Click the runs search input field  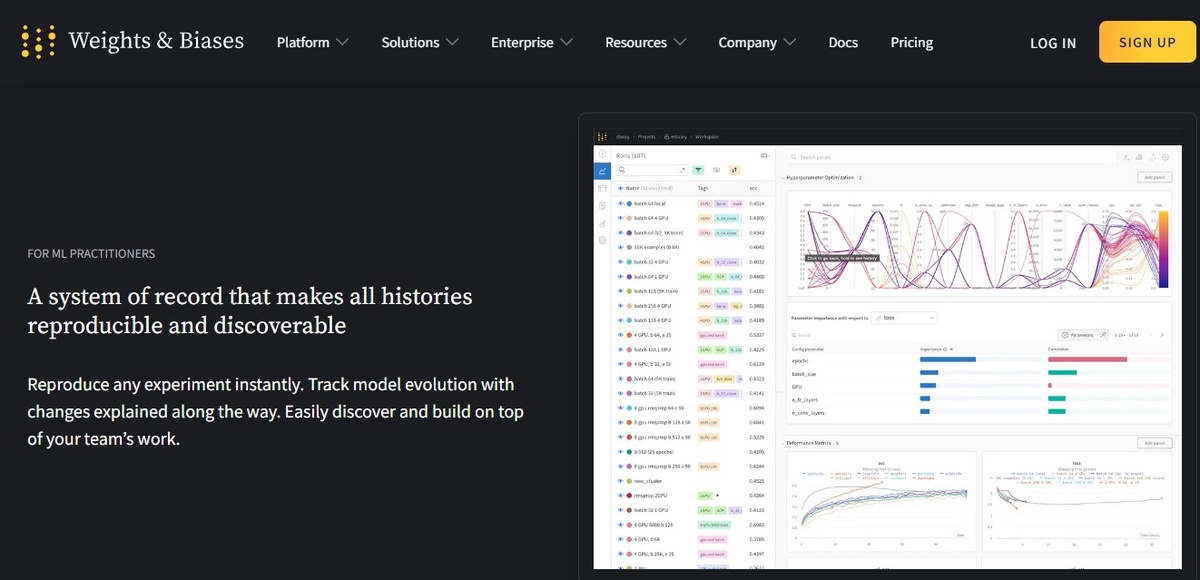[x=652, y=171]
